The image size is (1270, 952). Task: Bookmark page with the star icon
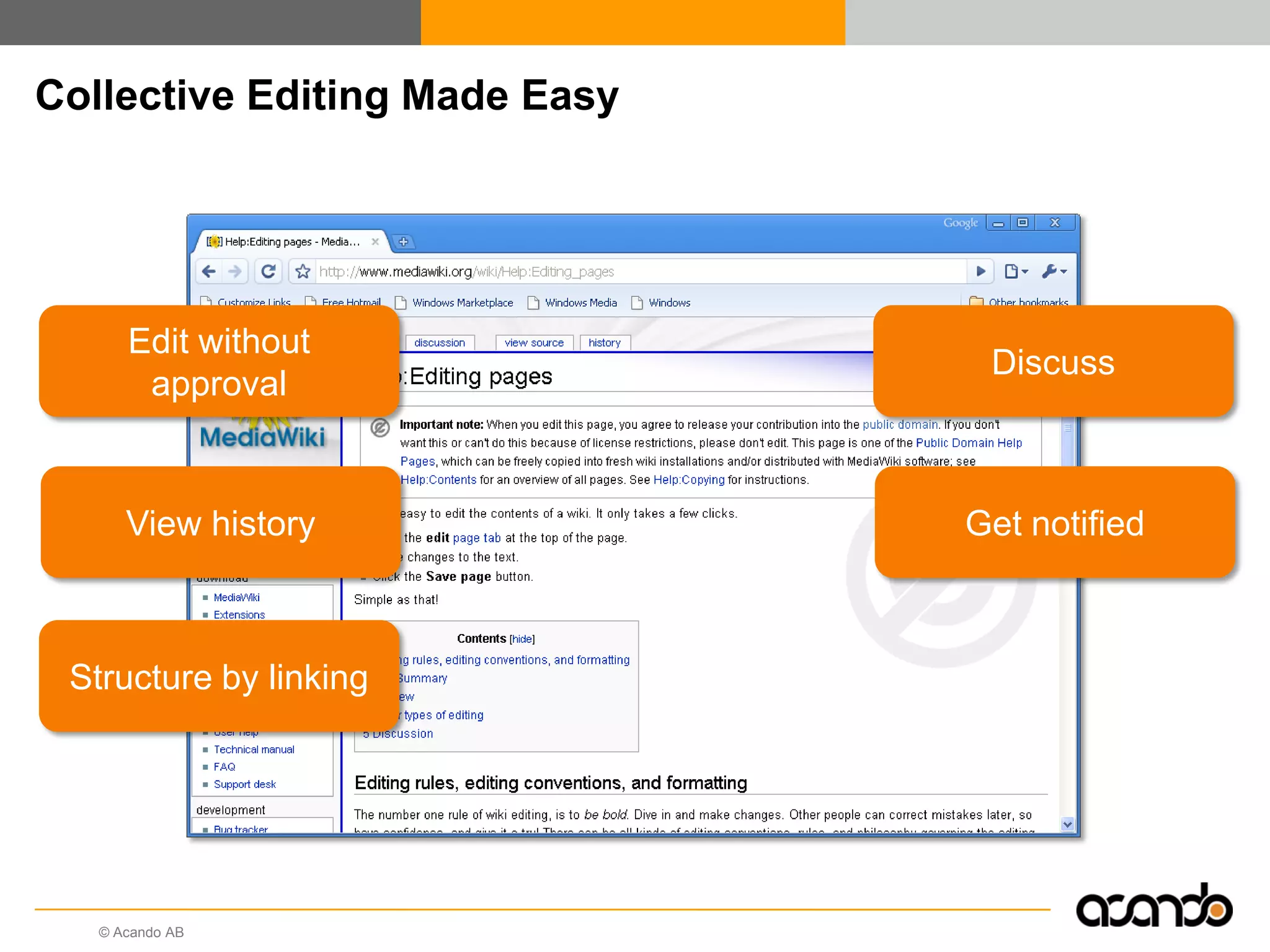[x=303, y=271]
